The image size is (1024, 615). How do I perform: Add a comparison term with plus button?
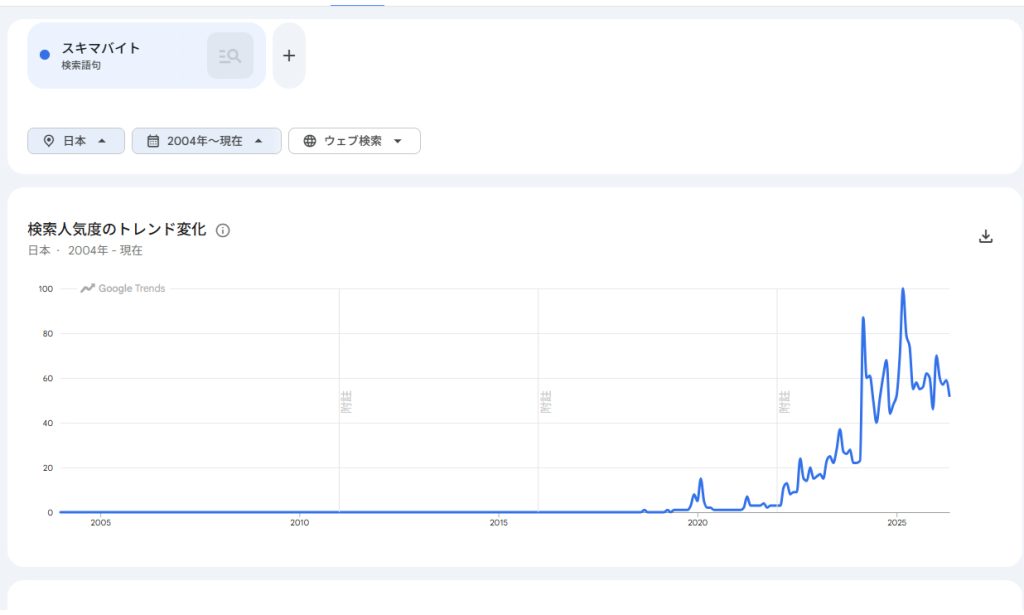click(x=289, y=56)
